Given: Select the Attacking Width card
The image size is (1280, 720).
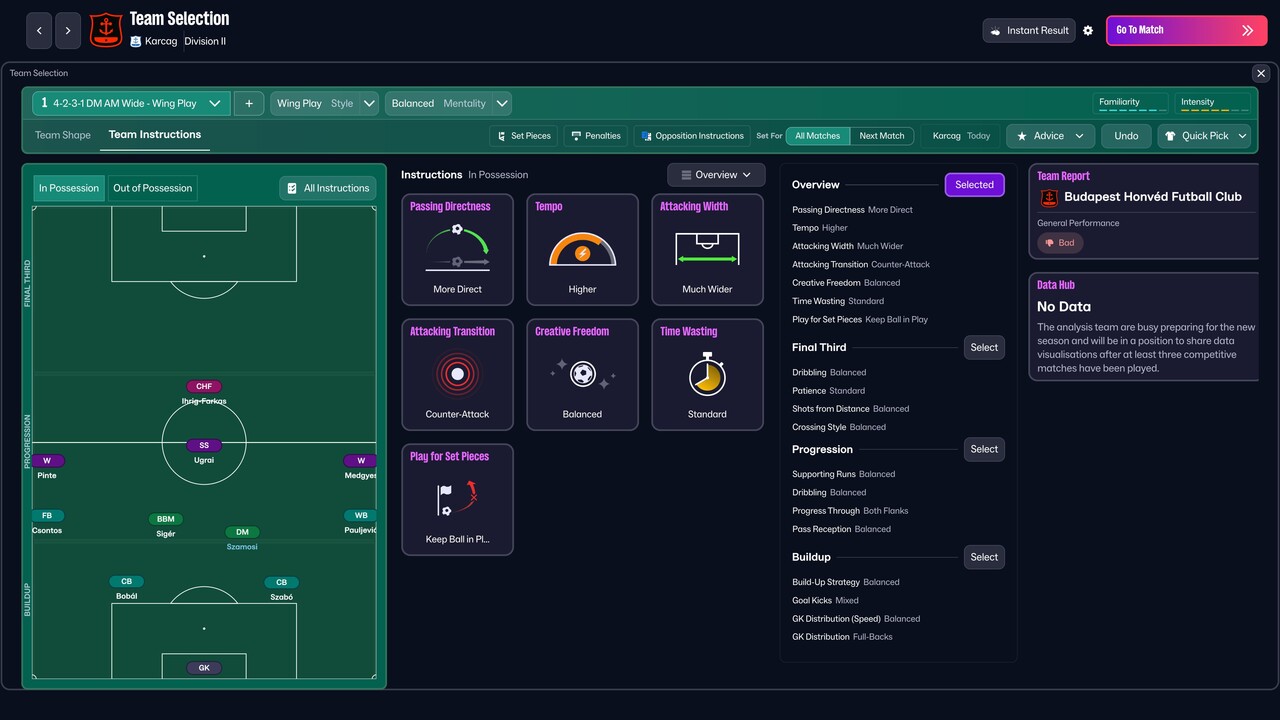Looking at the screenshot, I should pyautogui.click(x=707, y=250).
